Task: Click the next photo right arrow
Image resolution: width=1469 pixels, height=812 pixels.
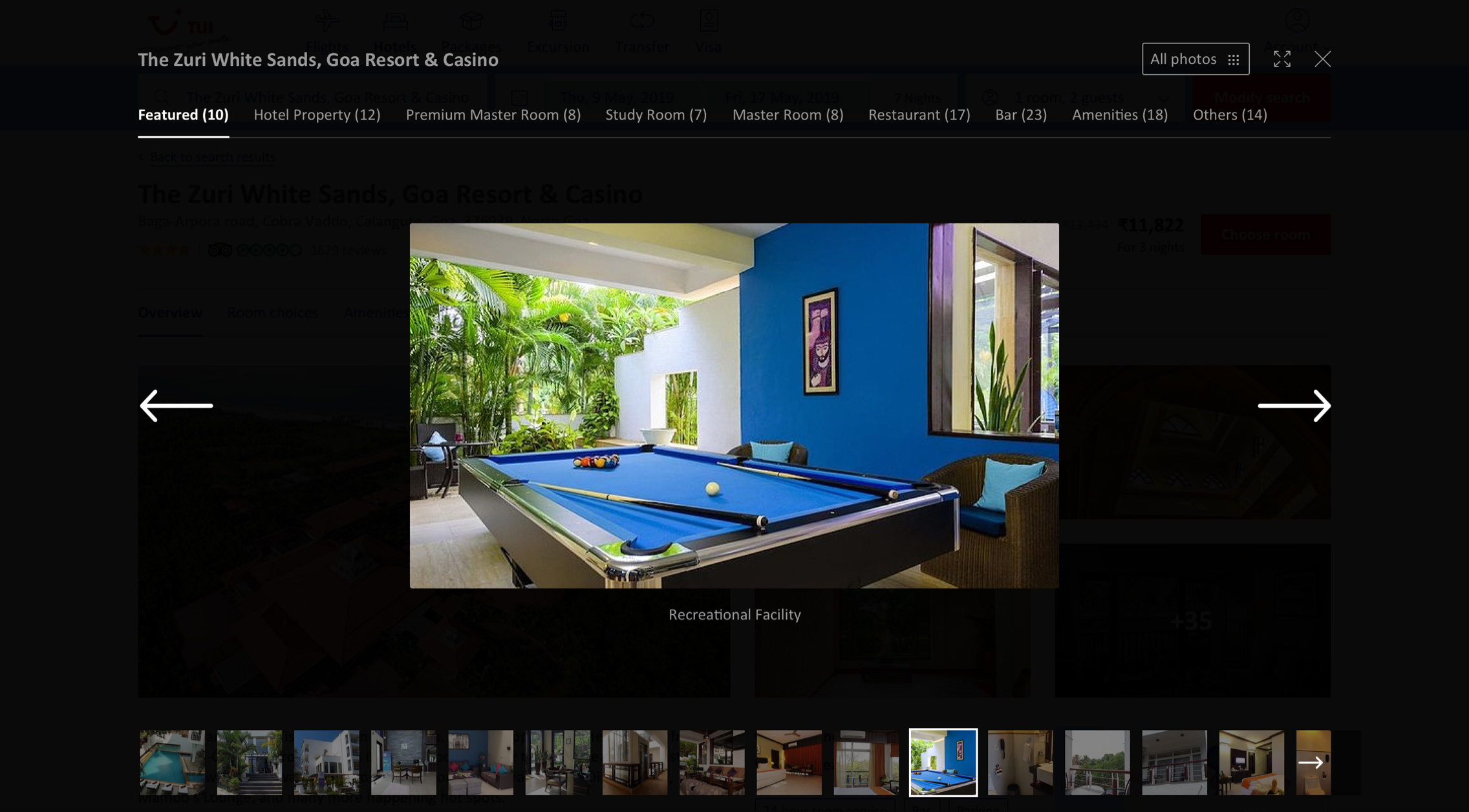Action: click(x=1294, y=405)
